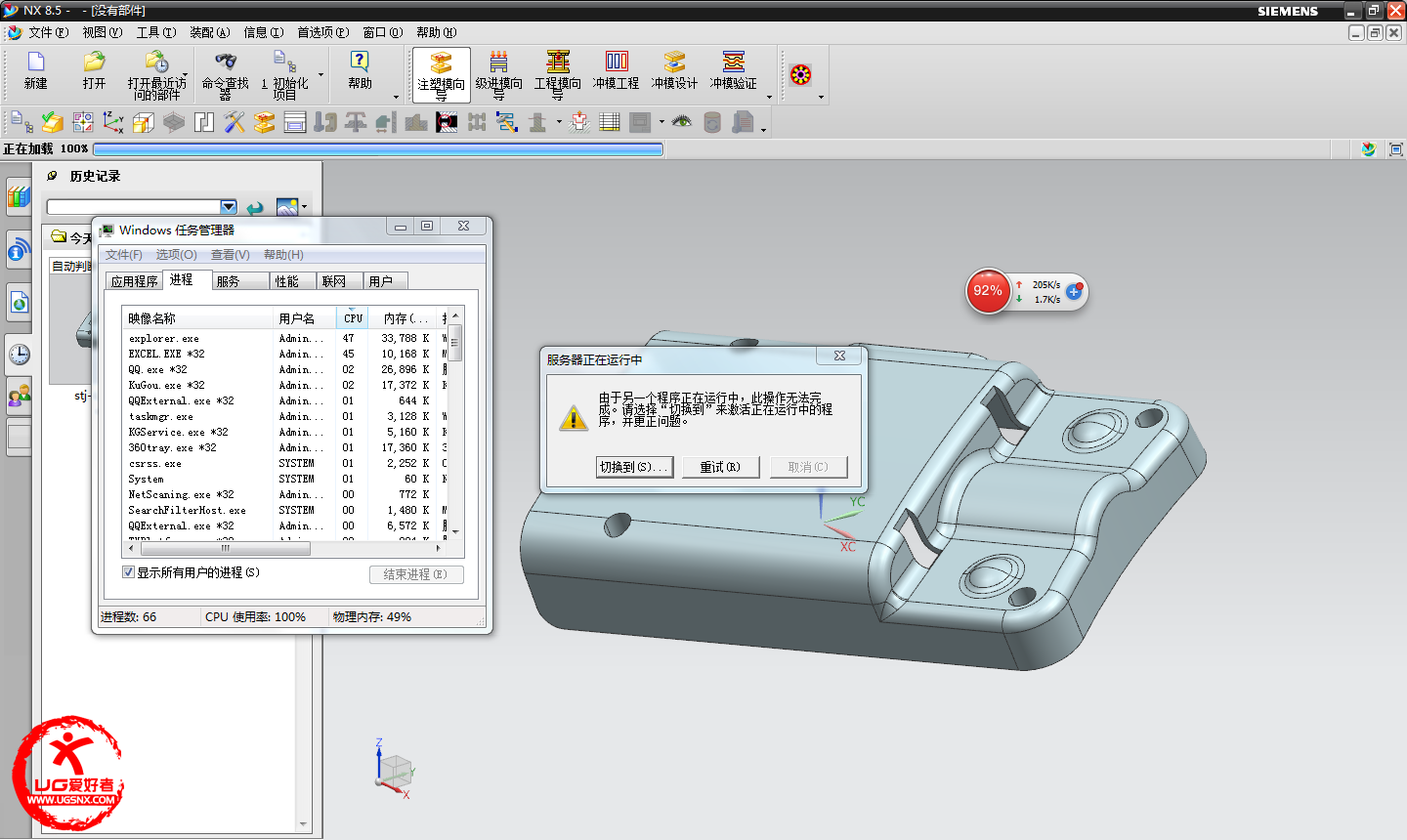Click the 92% memory ball widget
Viewport: 1407px width, 840px height.
click(988, 291)
